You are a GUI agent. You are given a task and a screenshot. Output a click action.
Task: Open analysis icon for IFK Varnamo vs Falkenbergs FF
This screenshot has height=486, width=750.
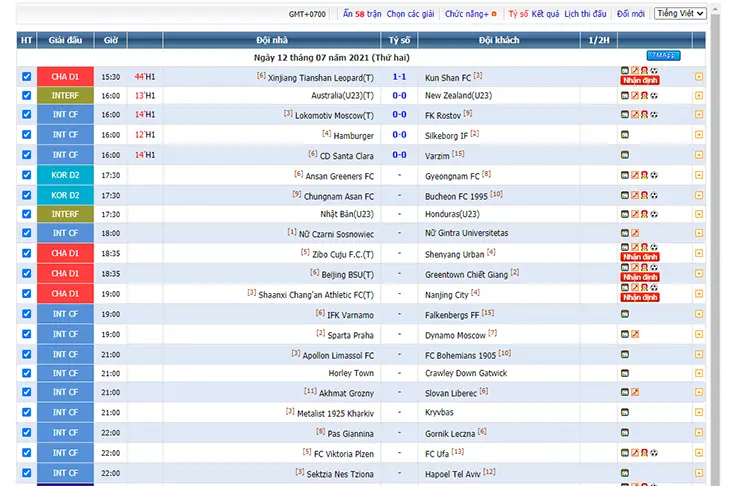pyautogui.click(x=625, y=314)
